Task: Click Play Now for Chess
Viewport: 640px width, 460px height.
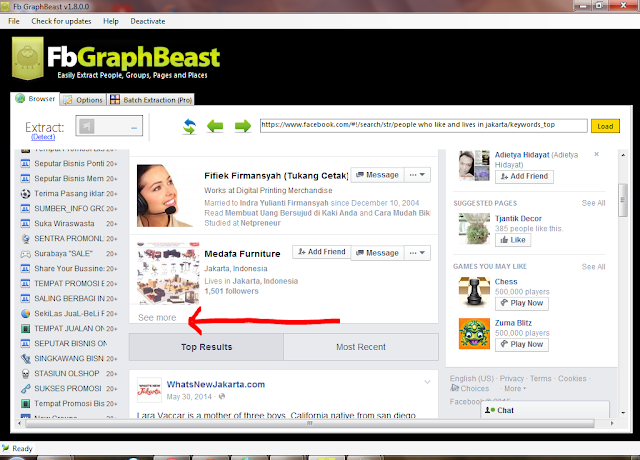Action: coord(522,303)
